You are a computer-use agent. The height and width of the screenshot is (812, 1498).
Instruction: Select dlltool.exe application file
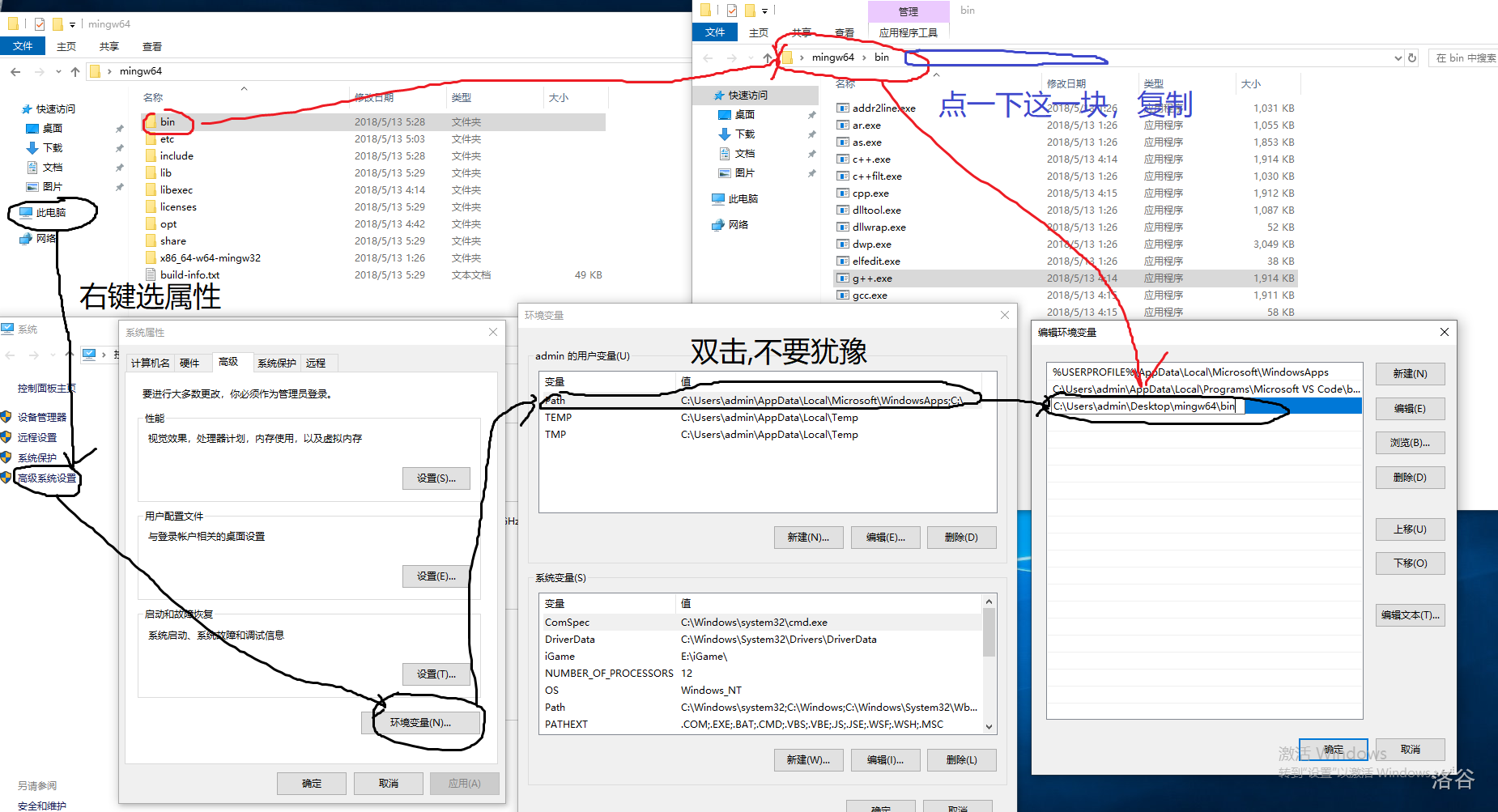click(876, 210)
